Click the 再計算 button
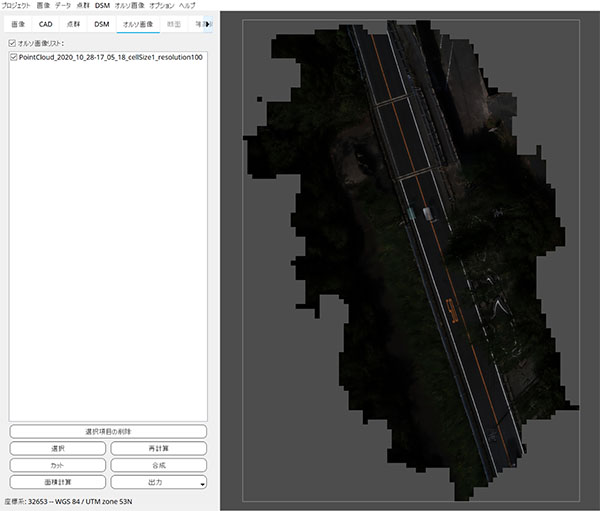The height and width of the screenshot is (511, 600). point(158,448)
